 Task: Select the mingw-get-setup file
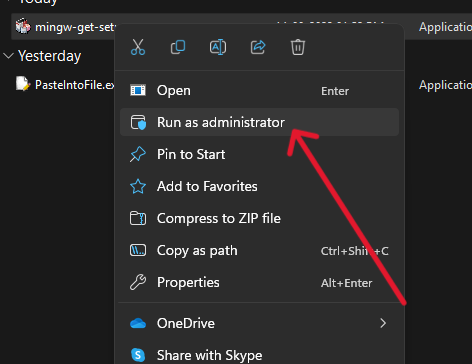pyautogui.click(x=75, y=27)
